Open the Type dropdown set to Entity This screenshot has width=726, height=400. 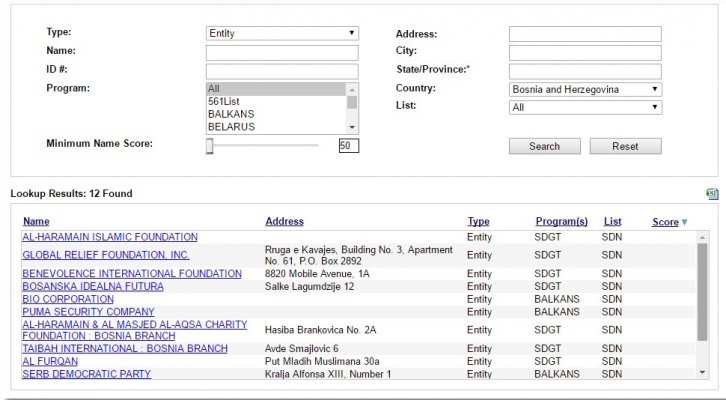[x=281, y=33]
